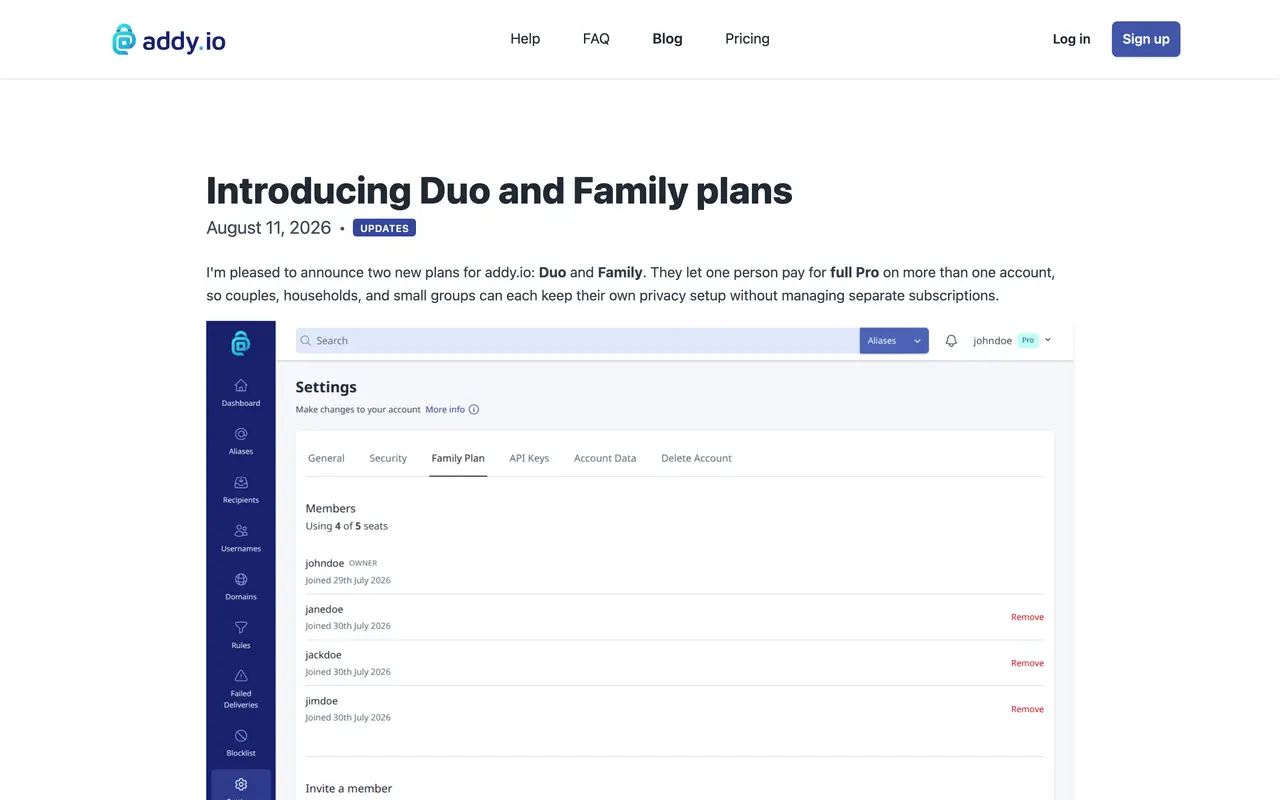Open Settings gear in the sidebar

pyautogui.click(x=241, y=785)
